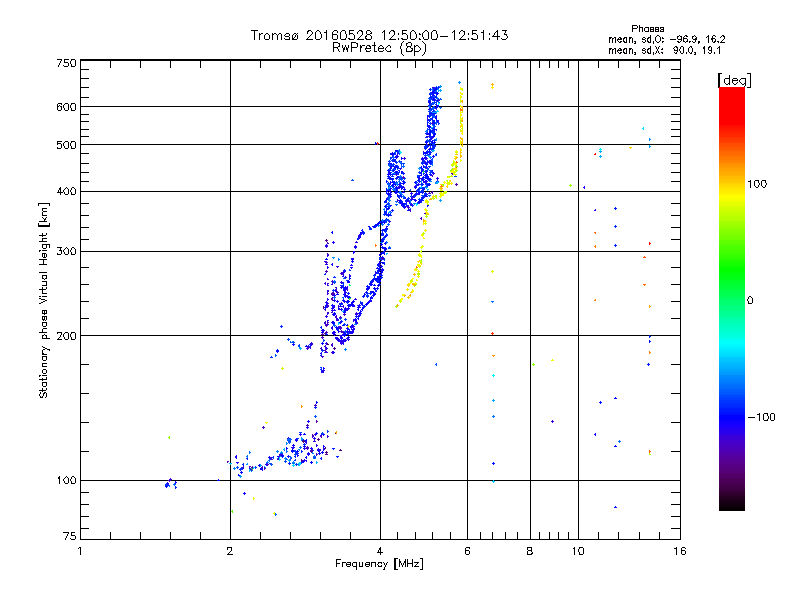This screenshot has height=600, width=800.
Task: Select the subtitle "RwPretec (8p)"
Action: click(x=379, y=48)
